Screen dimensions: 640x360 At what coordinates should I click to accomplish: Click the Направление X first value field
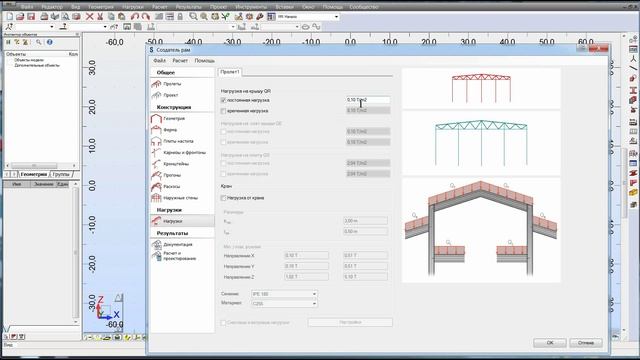click(306, 256)
